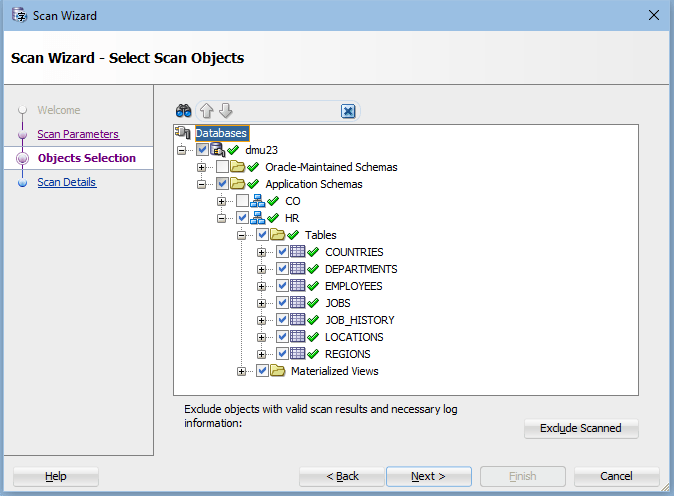
Task: Uncheck the DEPARTMENTS table checkbox
Action: click(282, 269)
